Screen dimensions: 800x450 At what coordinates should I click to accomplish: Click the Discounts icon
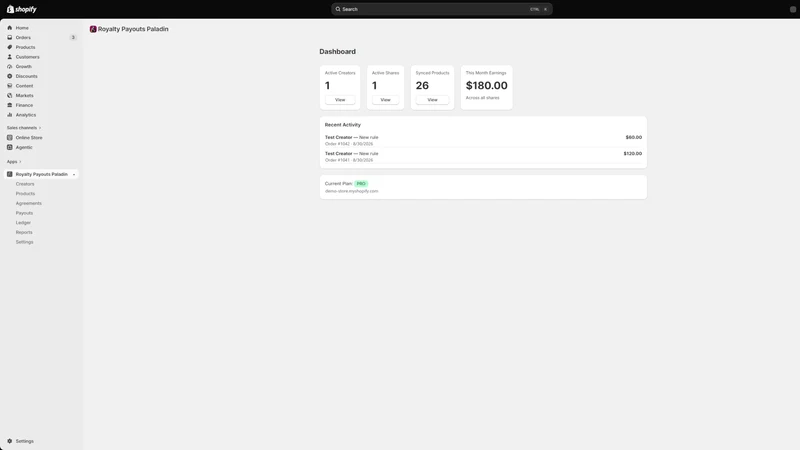[x=10, y=77]
